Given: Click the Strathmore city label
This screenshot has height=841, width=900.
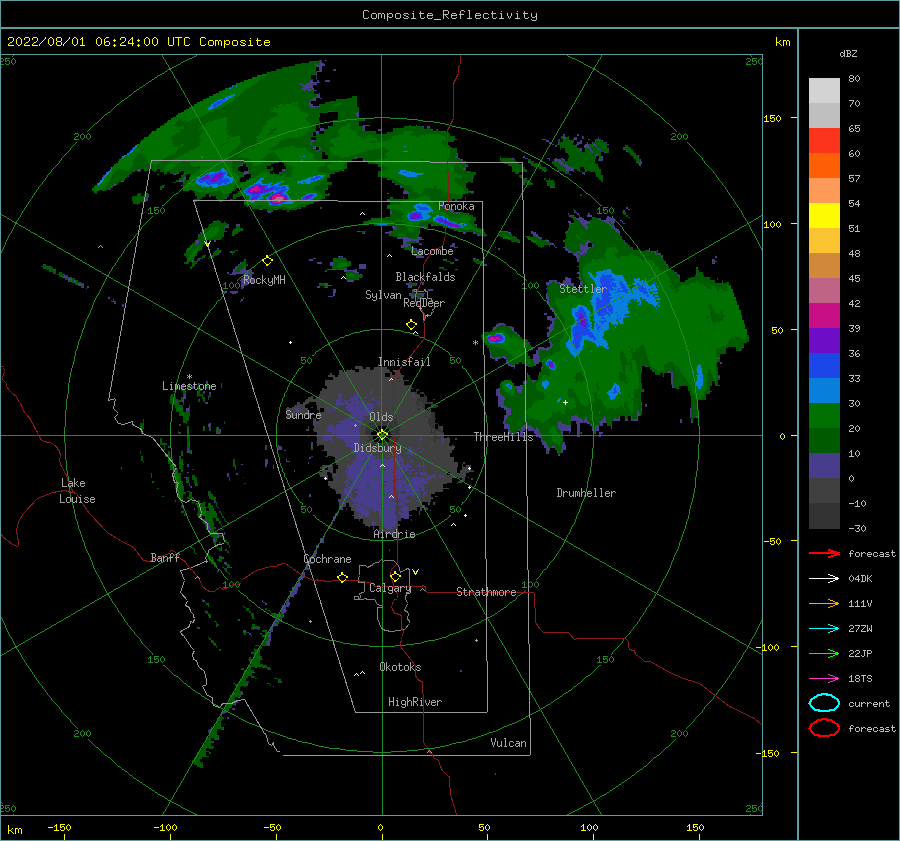Looking at the screenshot, I should tap(486, 592).
